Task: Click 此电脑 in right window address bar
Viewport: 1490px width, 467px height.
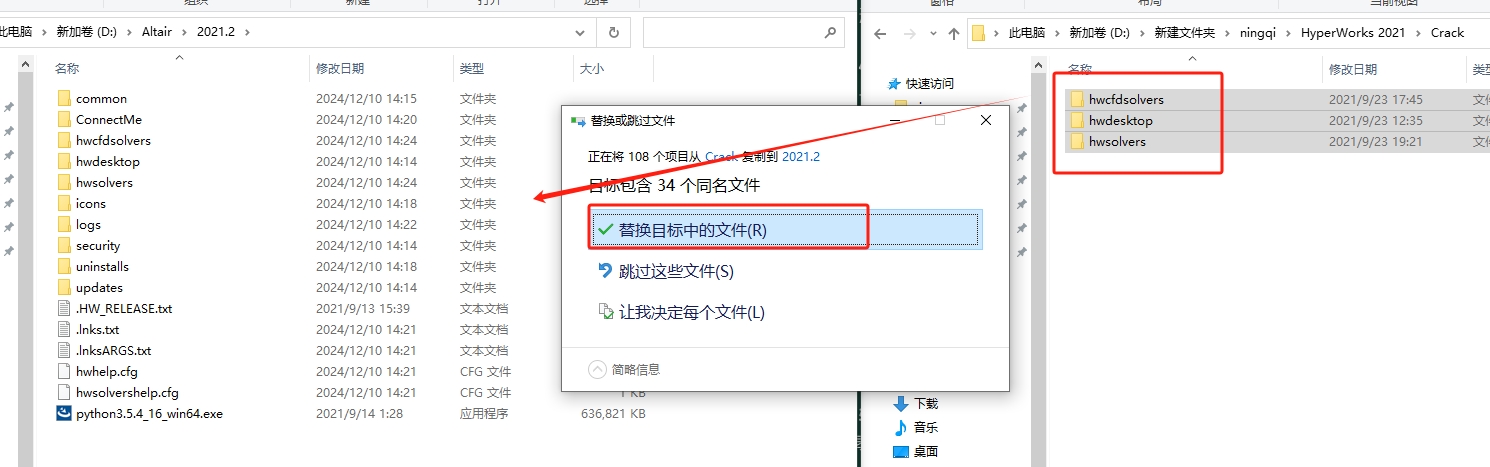Action: [x=1026, y=33]
